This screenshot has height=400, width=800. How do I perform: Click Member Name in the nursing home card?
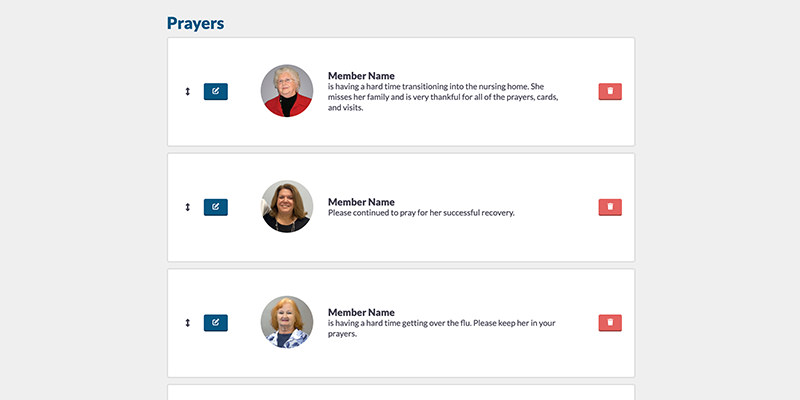click(x=361, y=76)
